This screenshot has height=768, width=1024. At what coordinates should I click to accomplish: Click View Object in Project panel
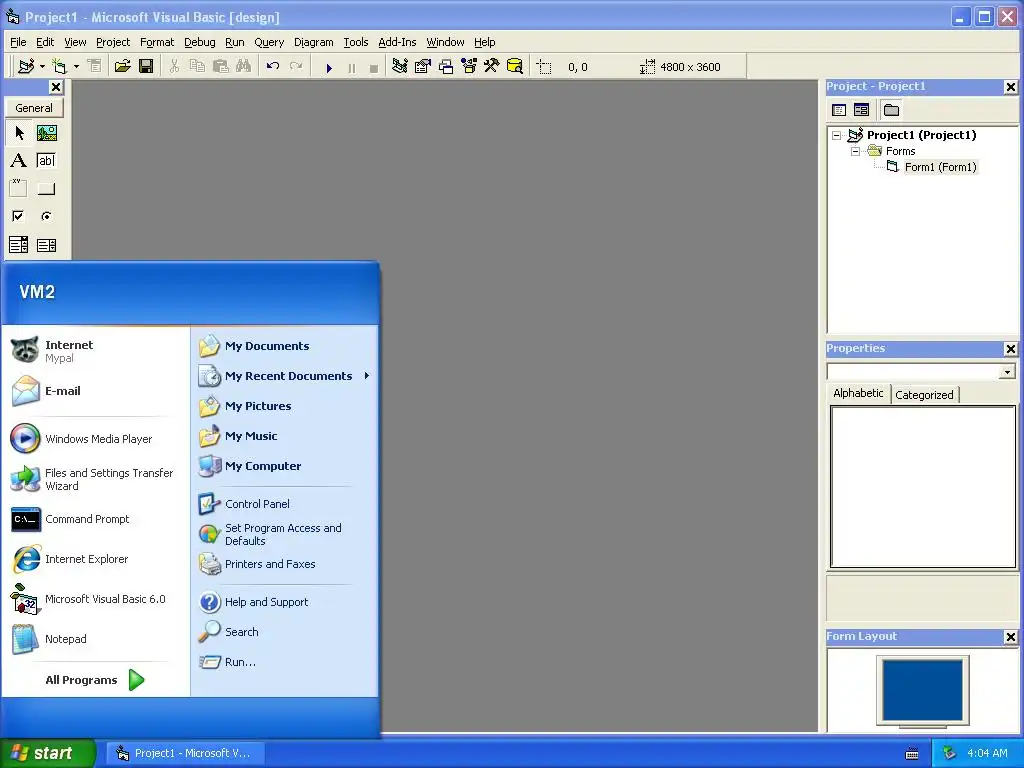[x=861, y=110]
